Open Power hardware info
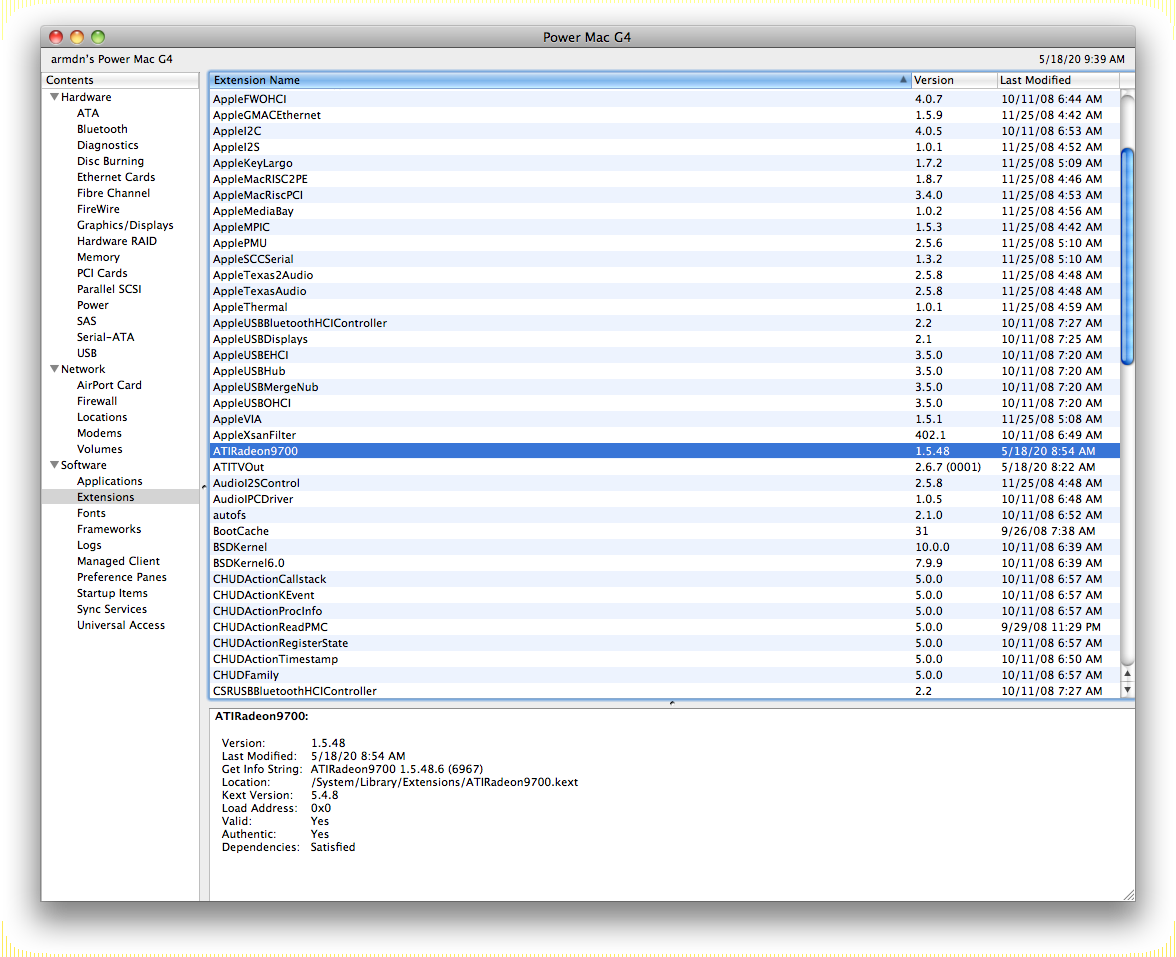1176x957 pixels. [x=92, y=305]
